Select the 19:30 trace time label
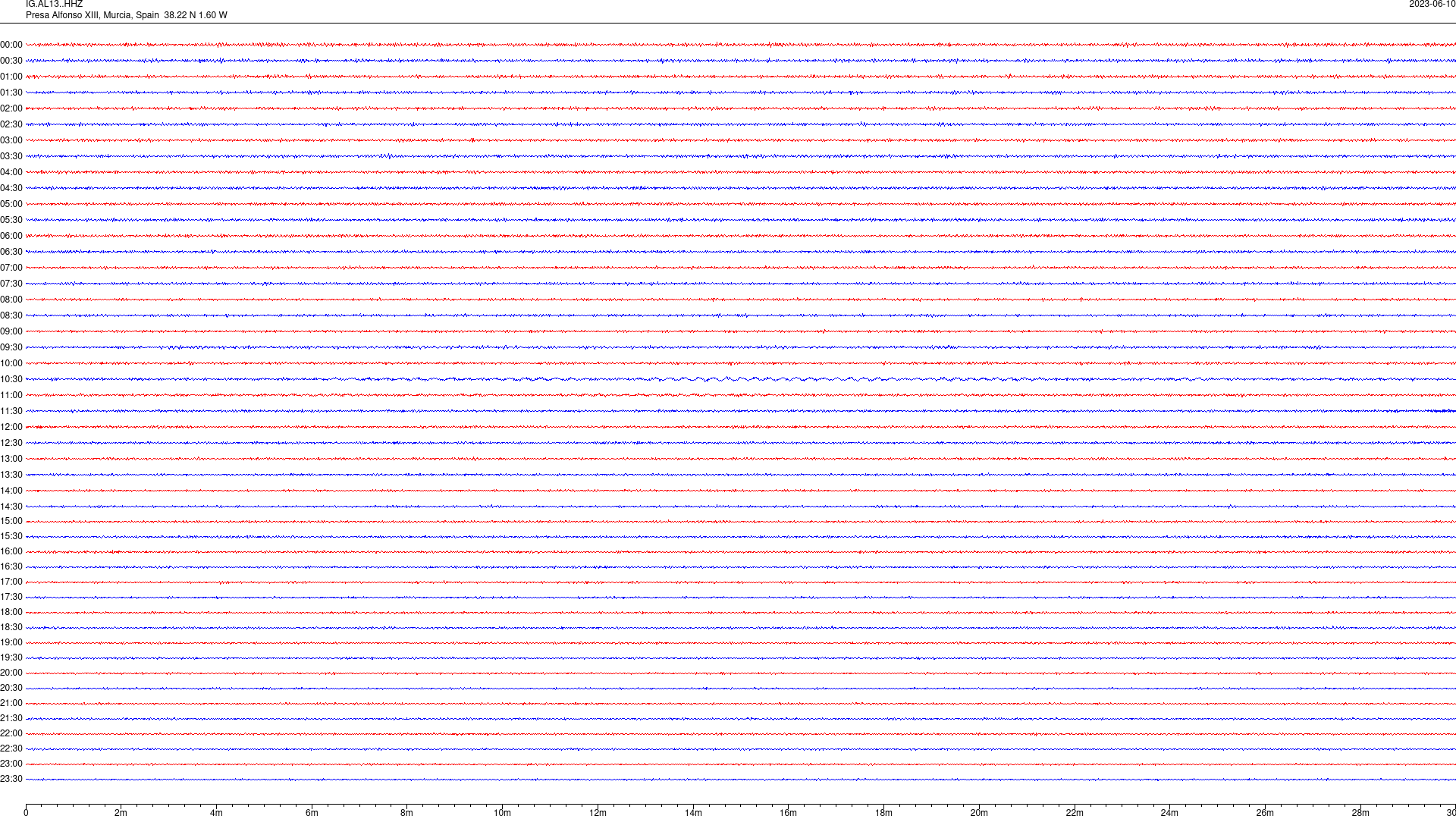 pyautogui.click(x=11, y=657)
